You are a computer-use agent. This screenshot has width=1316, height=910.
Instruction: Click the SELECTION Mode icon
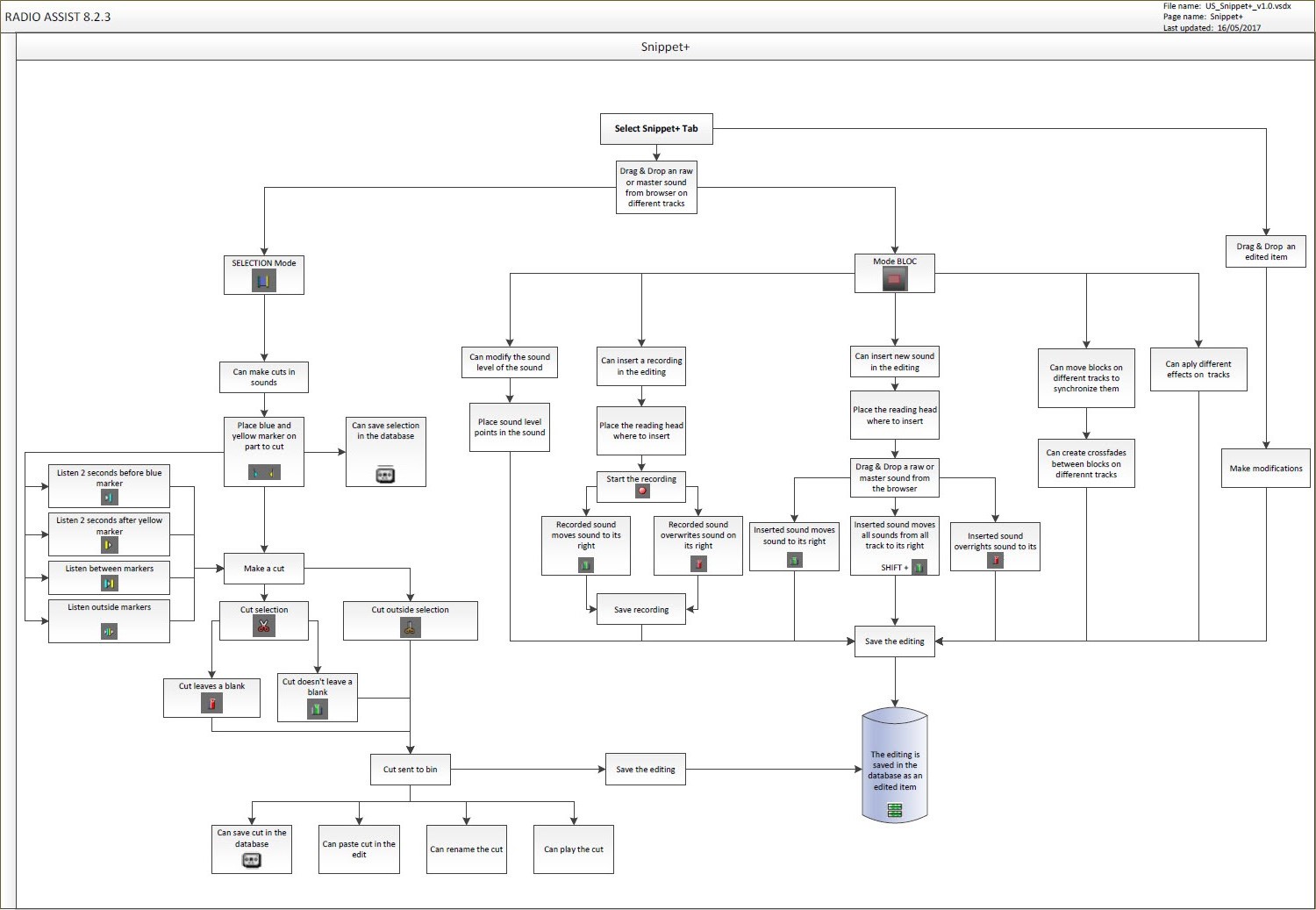pos(263,281)
